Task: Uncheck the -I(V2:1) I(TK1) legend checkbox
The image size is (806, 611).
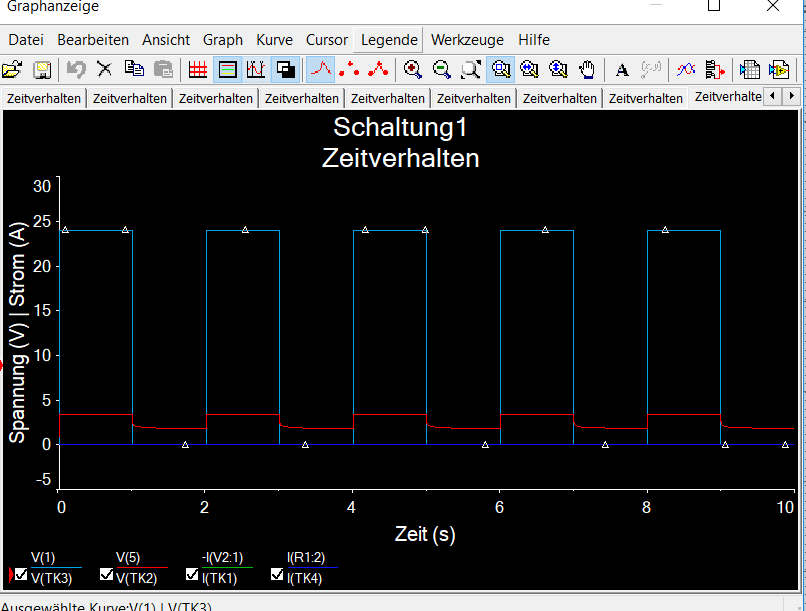Action: 192,573
